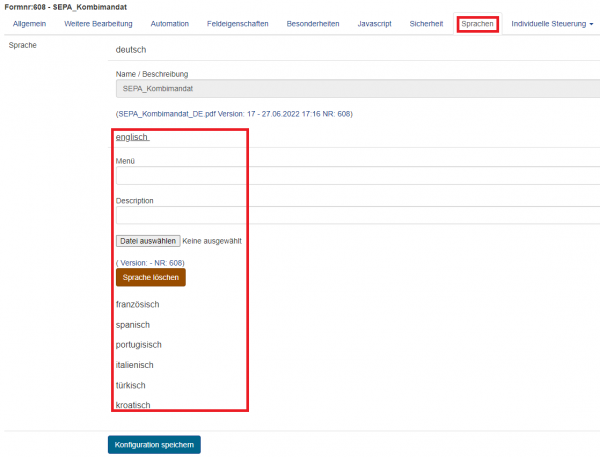Open the Sicherheit tab
600x457 pixels.
pos(426,24)
